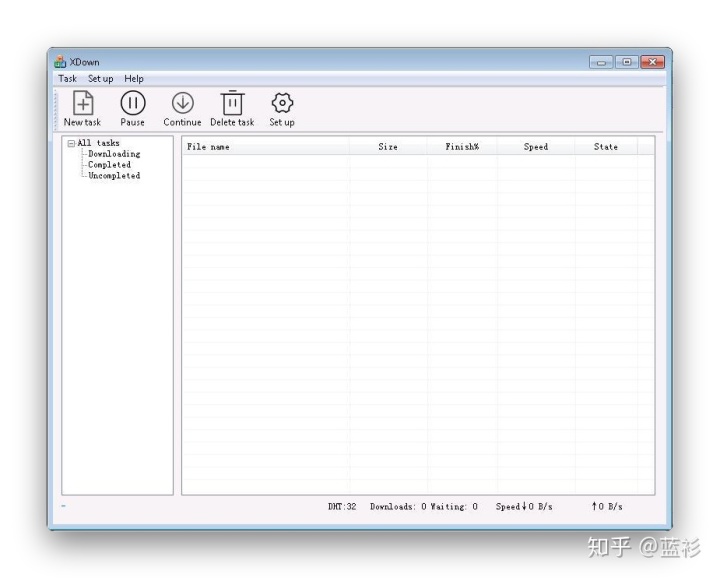Select All tasks in the tree
Viewport: 720px width, 578px height.
pyautogui.click(x=98, y=143)
